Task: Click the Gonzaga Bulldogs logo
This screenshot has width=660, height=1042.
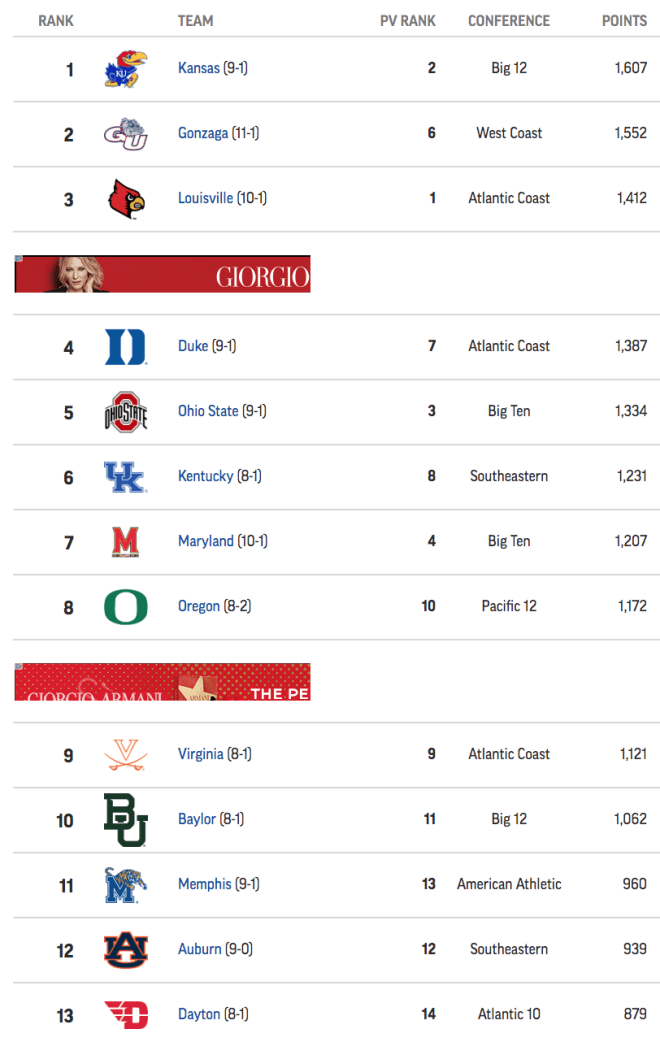Action: click(126, 134)
